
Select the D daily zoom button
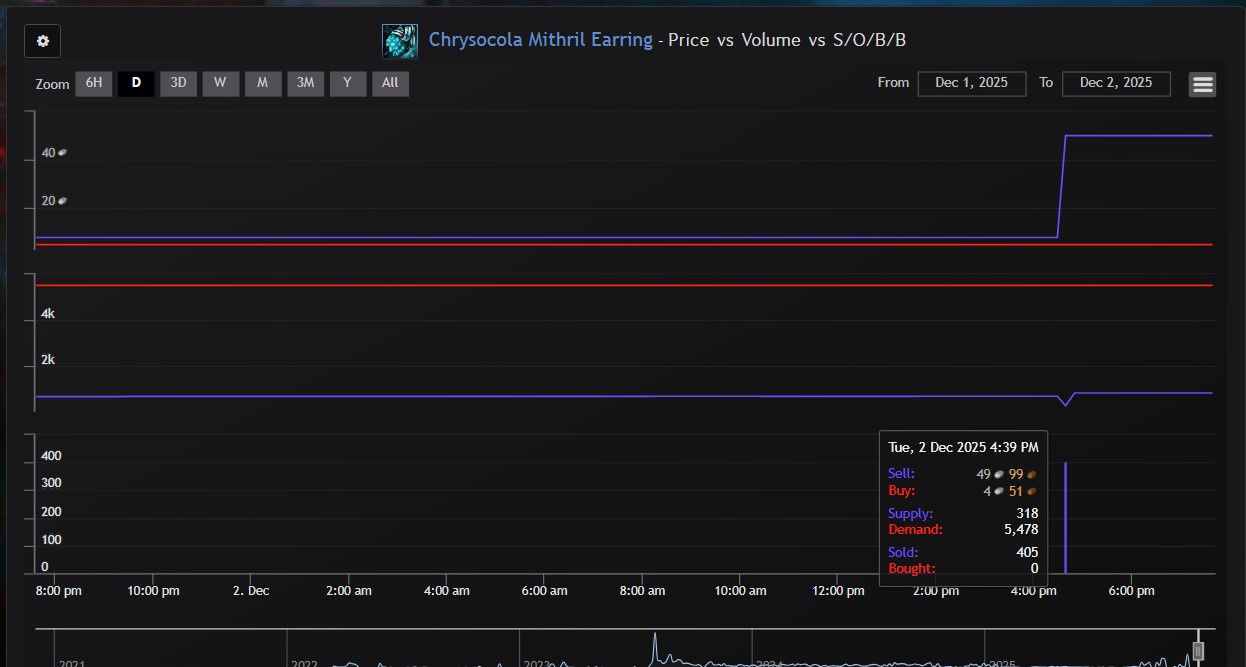tap(136, 83)
